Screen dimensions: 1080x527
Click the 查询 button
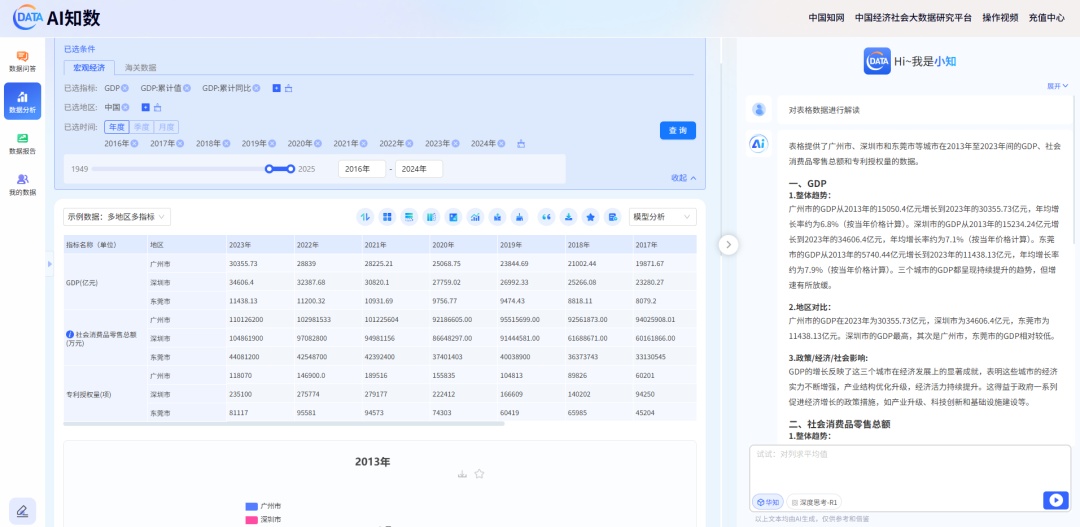point(677,130)
